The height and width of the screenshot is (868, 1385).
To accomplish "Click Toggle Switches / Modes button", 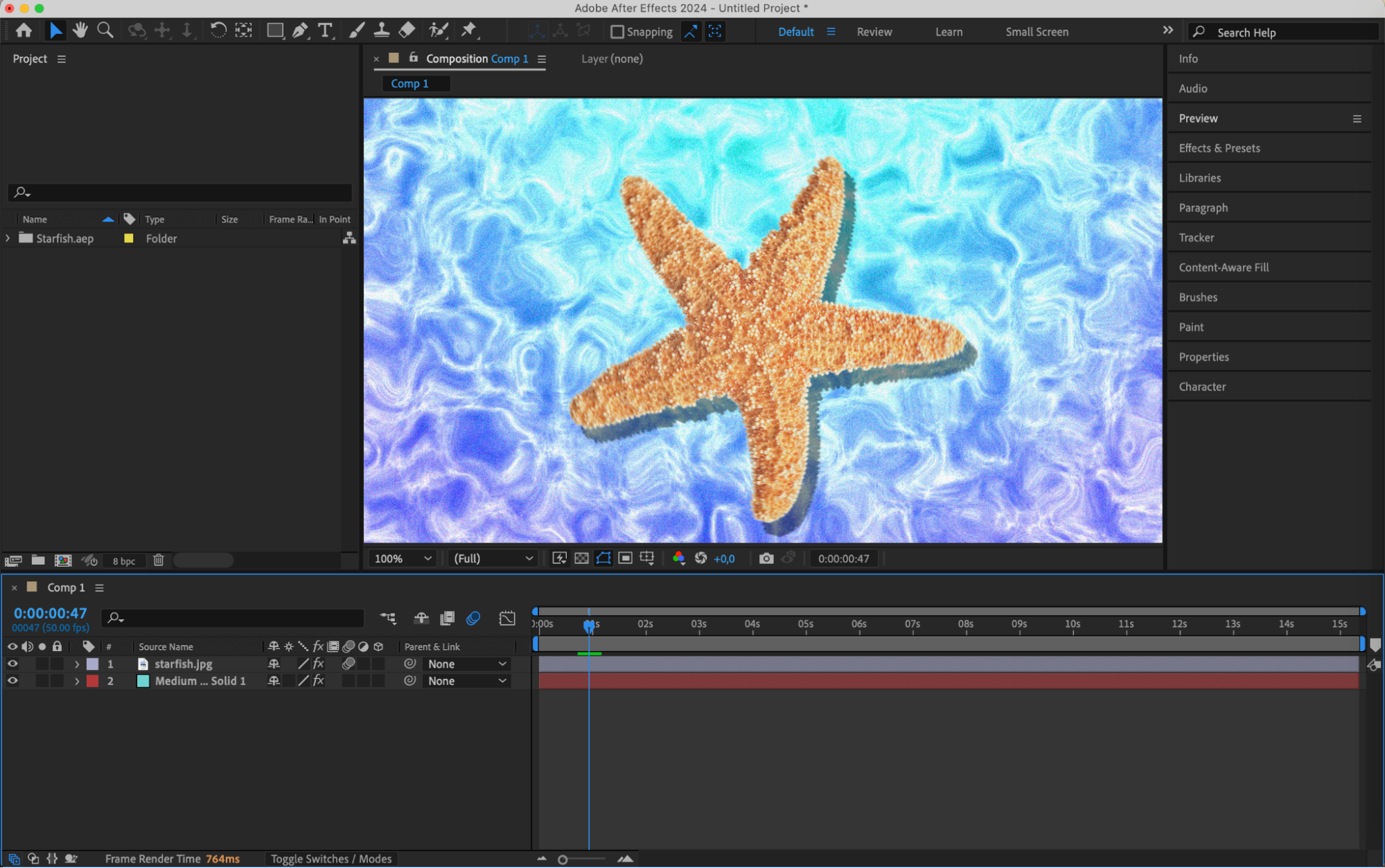I will (331, 859).
